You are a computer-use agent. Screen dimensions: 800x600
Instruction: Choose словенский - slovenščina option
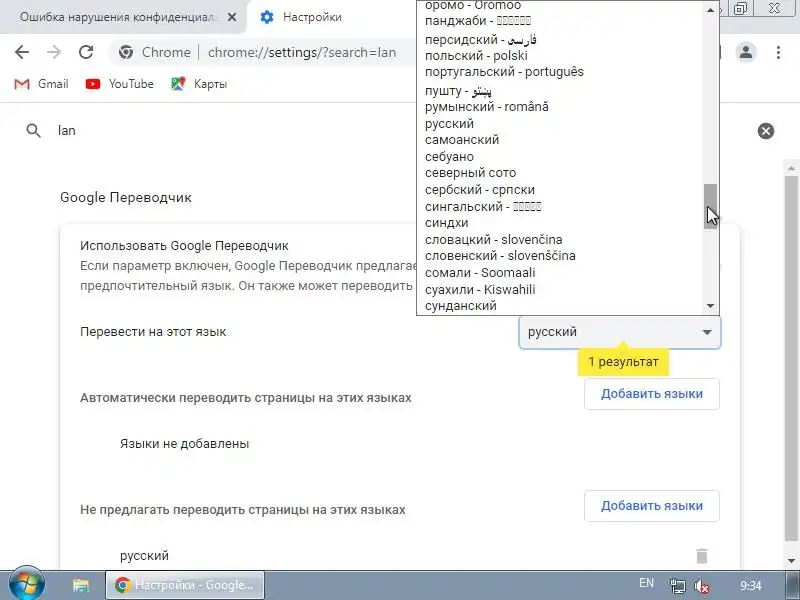[x=560, y=256]
